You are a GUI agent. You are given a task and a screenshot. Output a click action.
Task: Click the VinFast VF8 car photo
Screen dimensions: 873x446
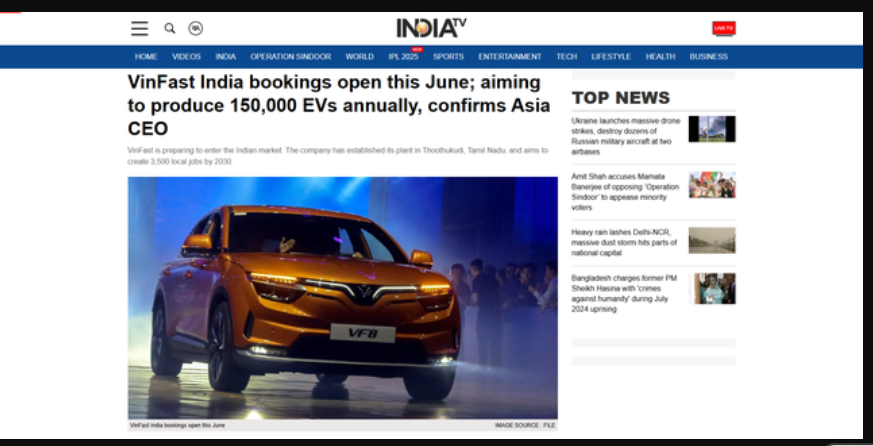point(342,298)
